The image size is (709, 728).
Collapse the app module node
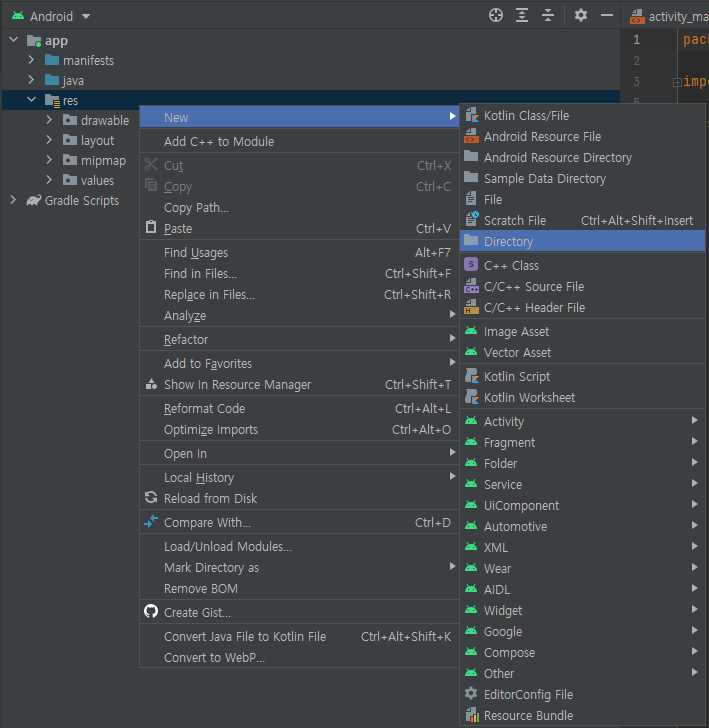click(13, 40)
